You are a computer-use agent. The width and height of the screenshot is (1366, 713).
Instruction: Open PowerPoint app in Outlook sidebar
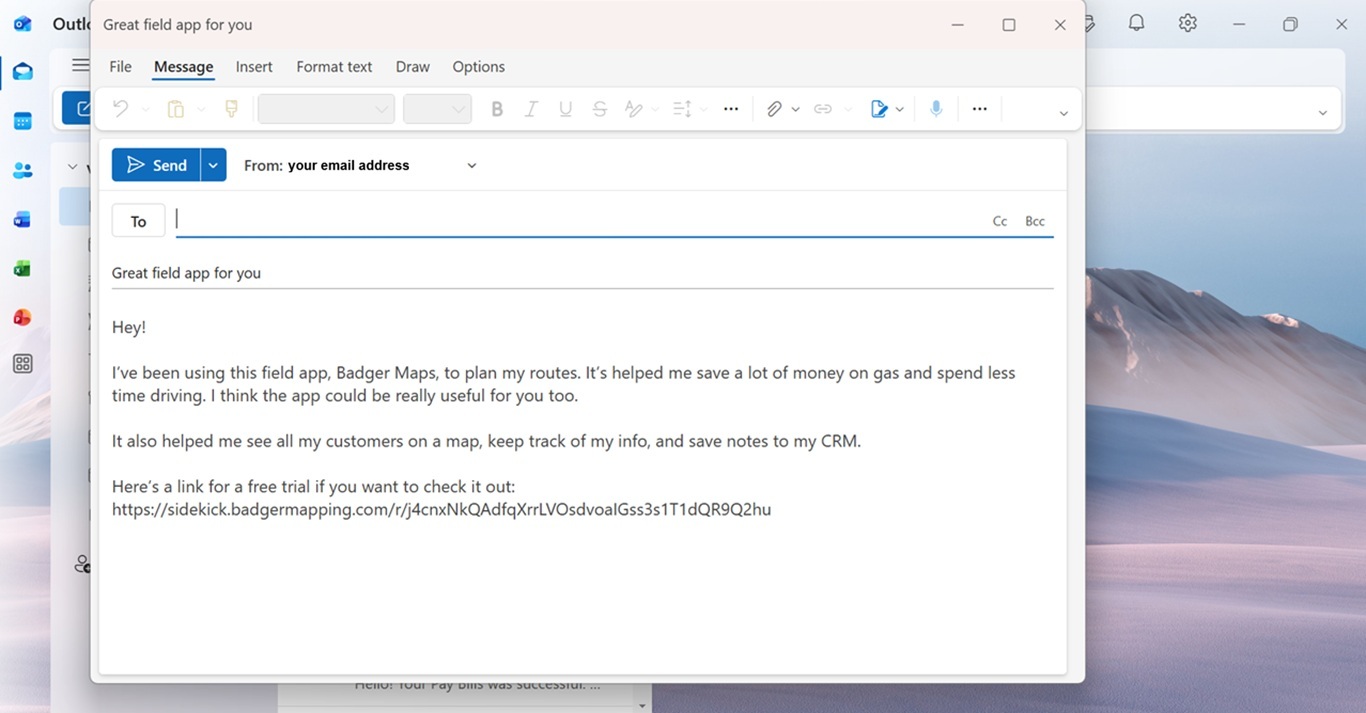coord(22,317)
